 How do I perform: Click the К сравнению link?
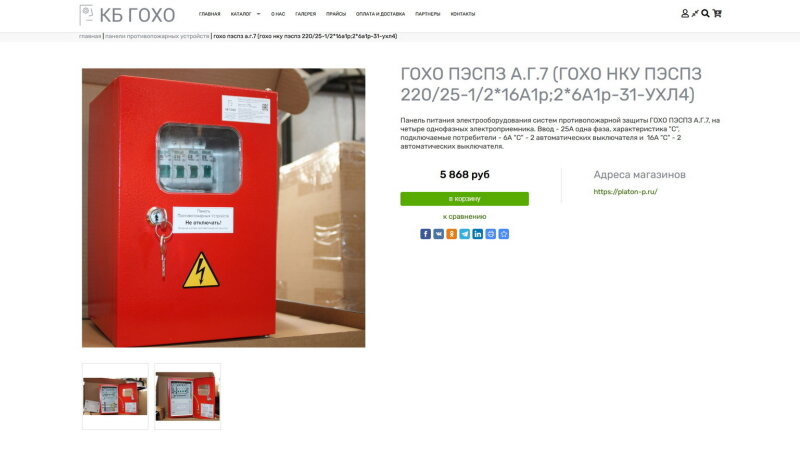point(464,216)
